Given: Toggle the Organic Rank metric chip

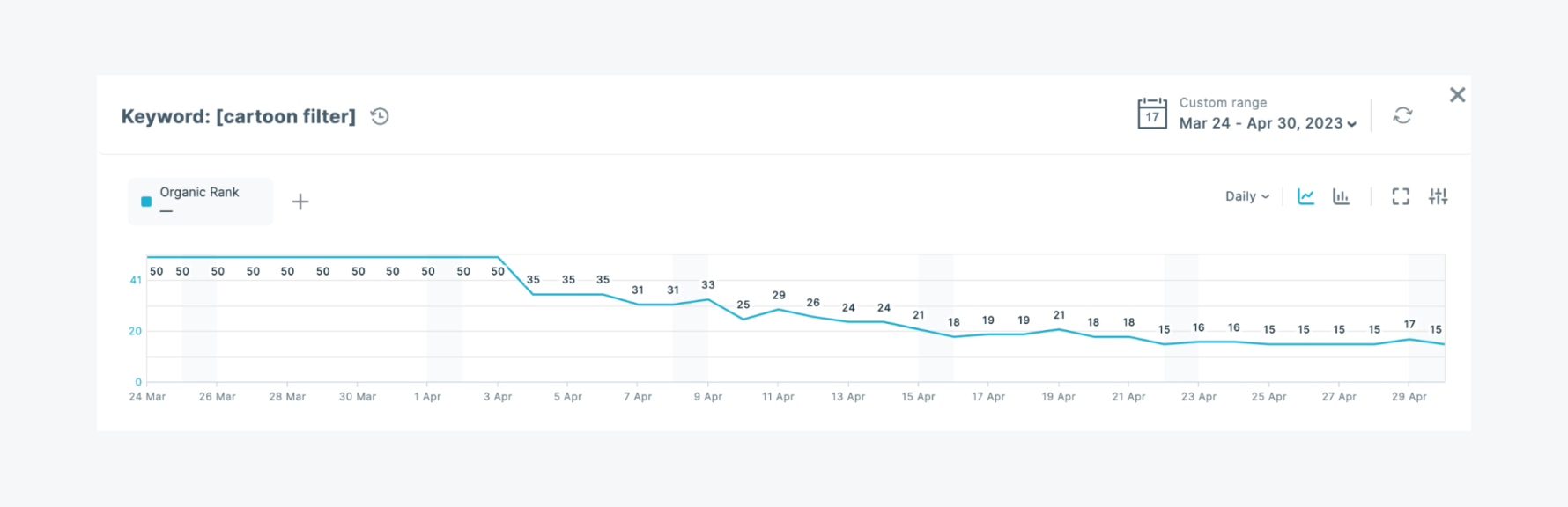Looking at the screenshot, I should click(200, 201).
